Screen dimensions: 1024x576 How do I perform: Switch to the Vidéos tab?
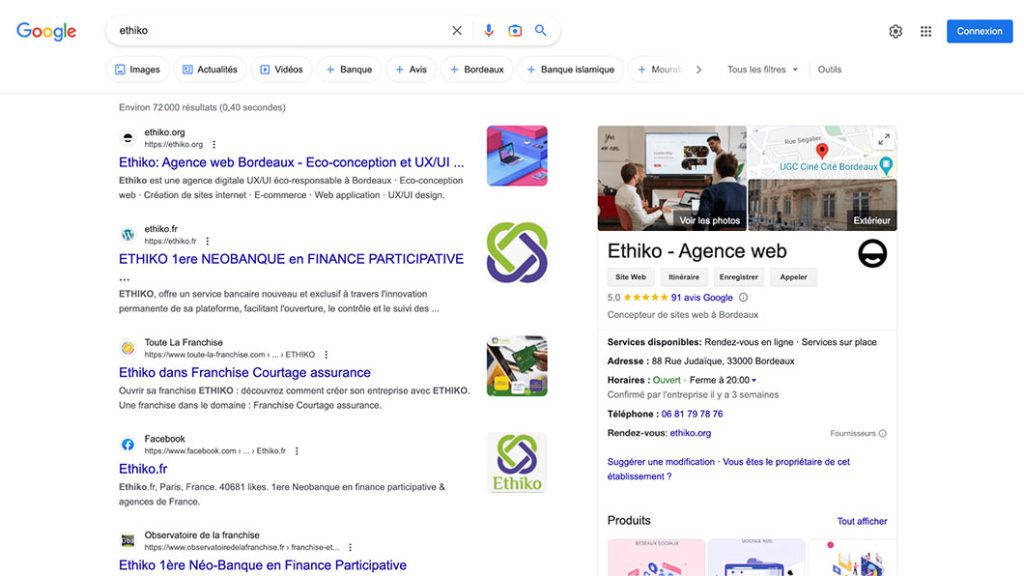(x=281, y=70)
